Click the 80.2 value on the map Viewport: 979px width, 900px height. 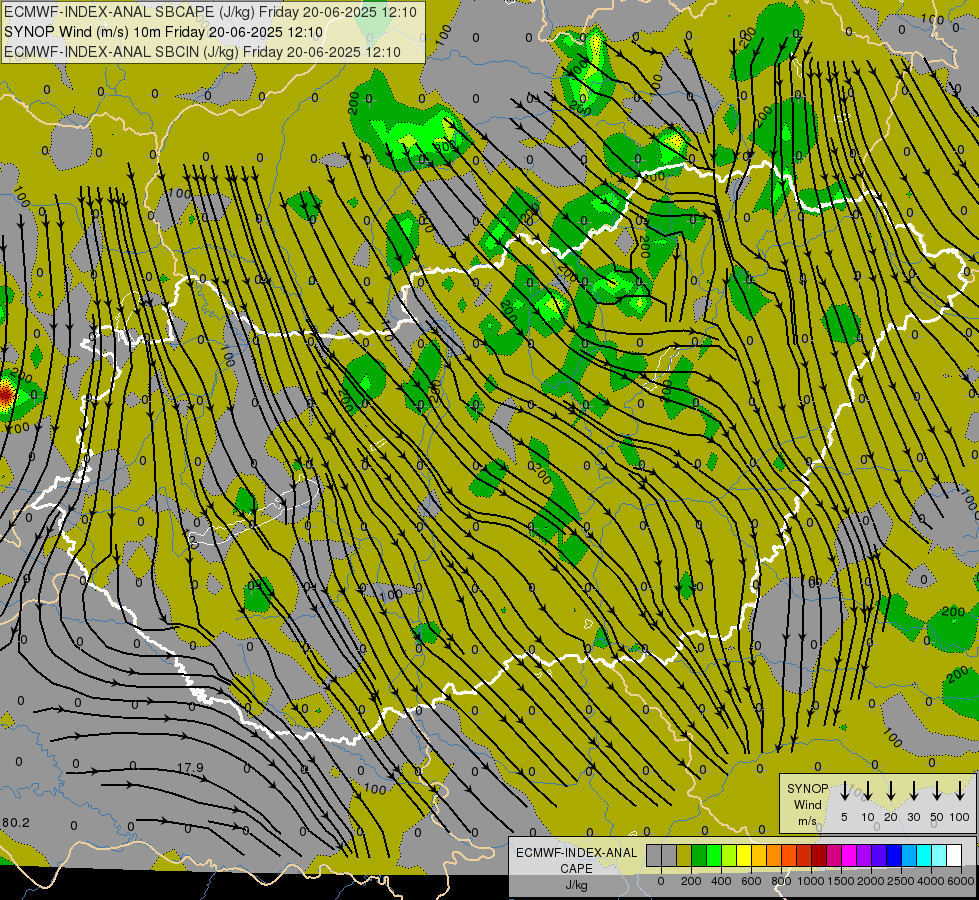tap(15, 823)
